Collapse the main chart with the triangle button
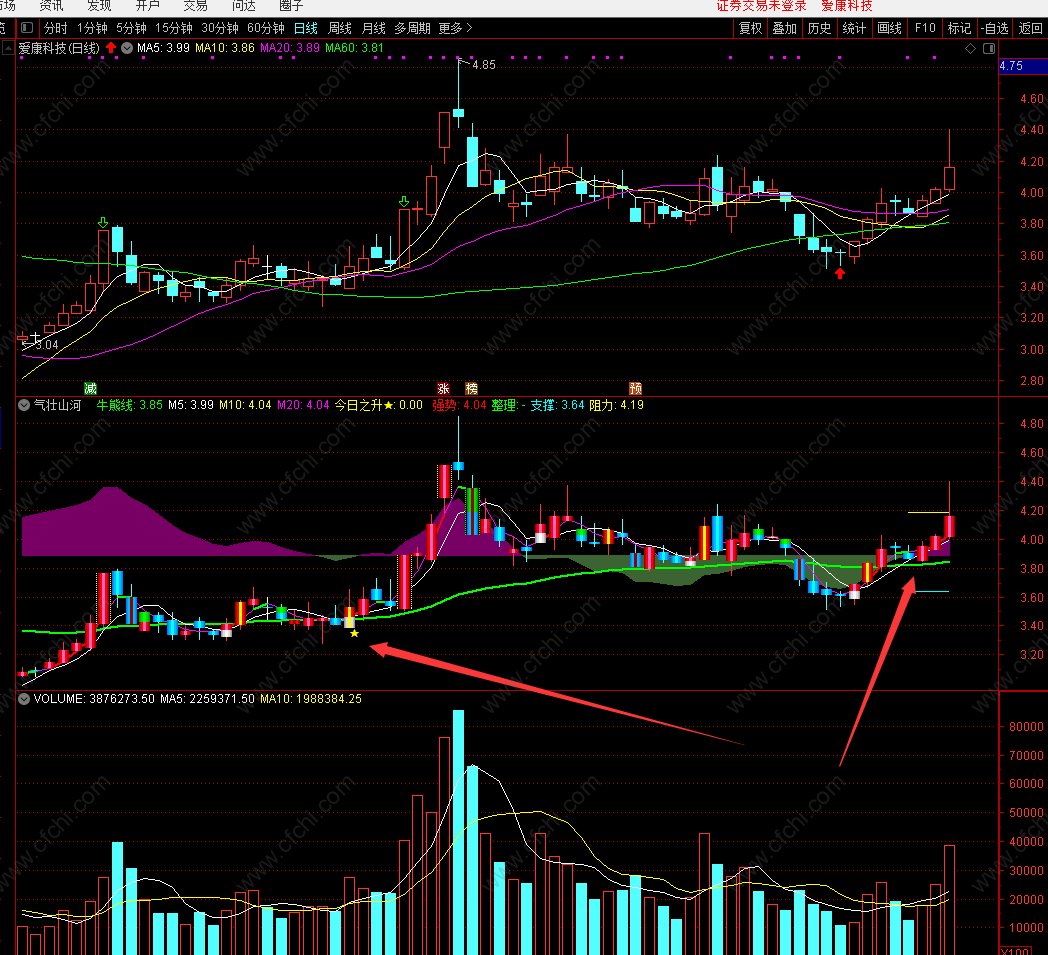The height and width of the screenshot is (955, 1048). pos(8,48)
